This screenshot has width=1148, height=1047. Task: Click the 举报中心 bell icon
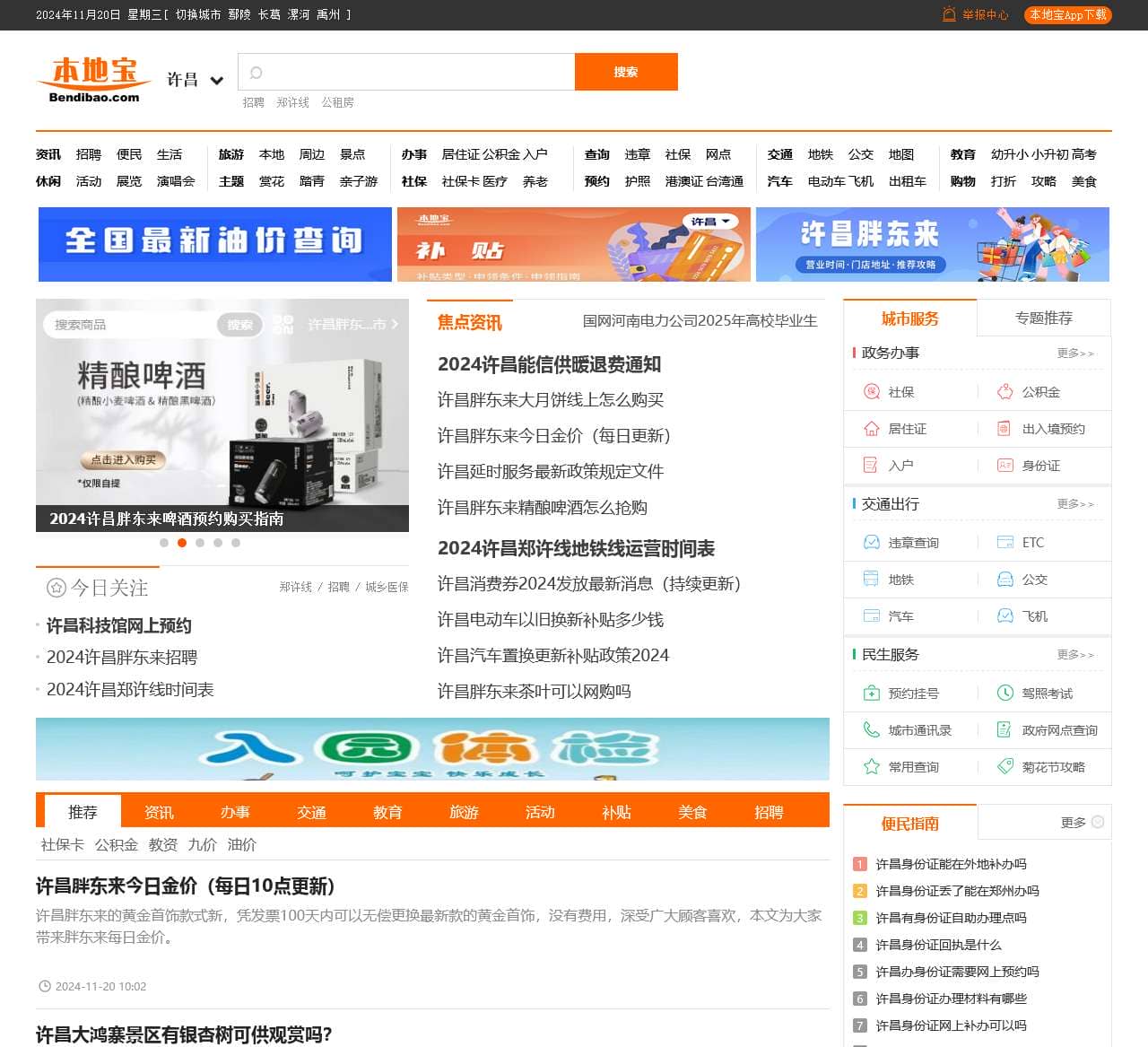coord(949,14)
